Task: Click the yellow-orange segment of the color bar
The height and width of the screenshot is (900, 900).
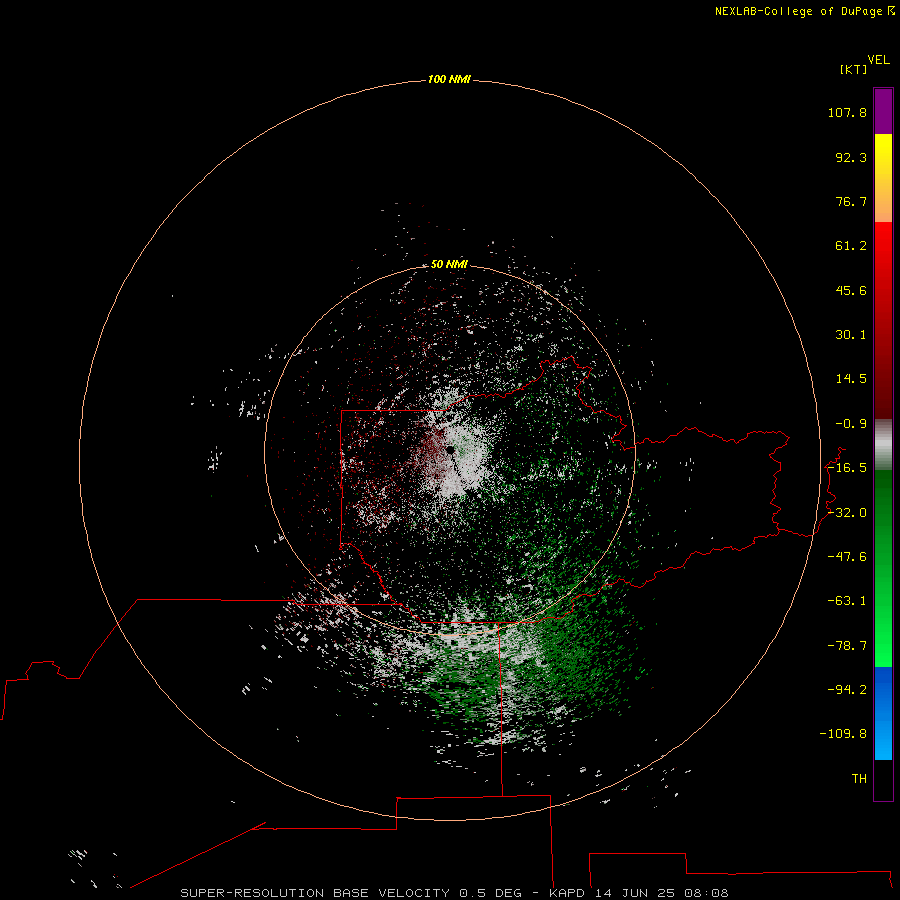Action: point(883,178)
